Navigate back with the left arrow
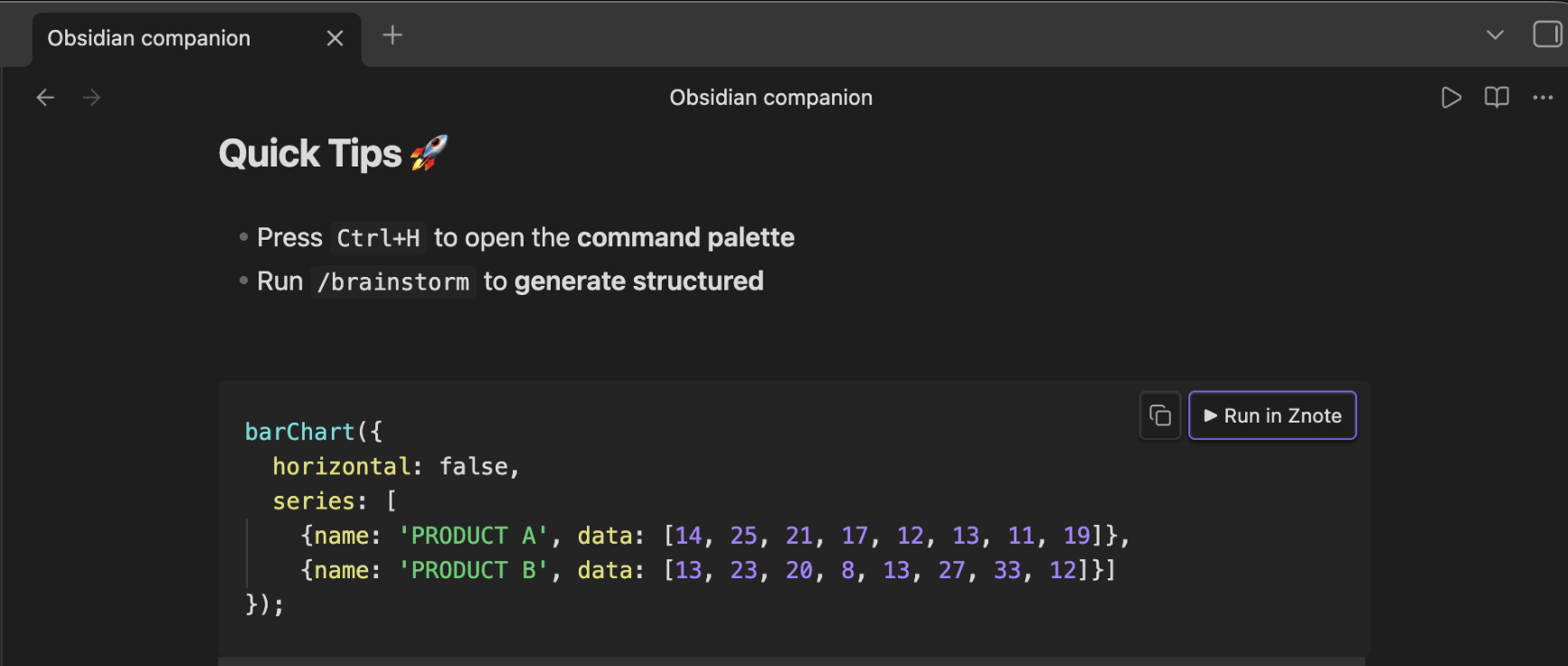This screenshot has height=666, width=1568. click(x=45, y=98)
